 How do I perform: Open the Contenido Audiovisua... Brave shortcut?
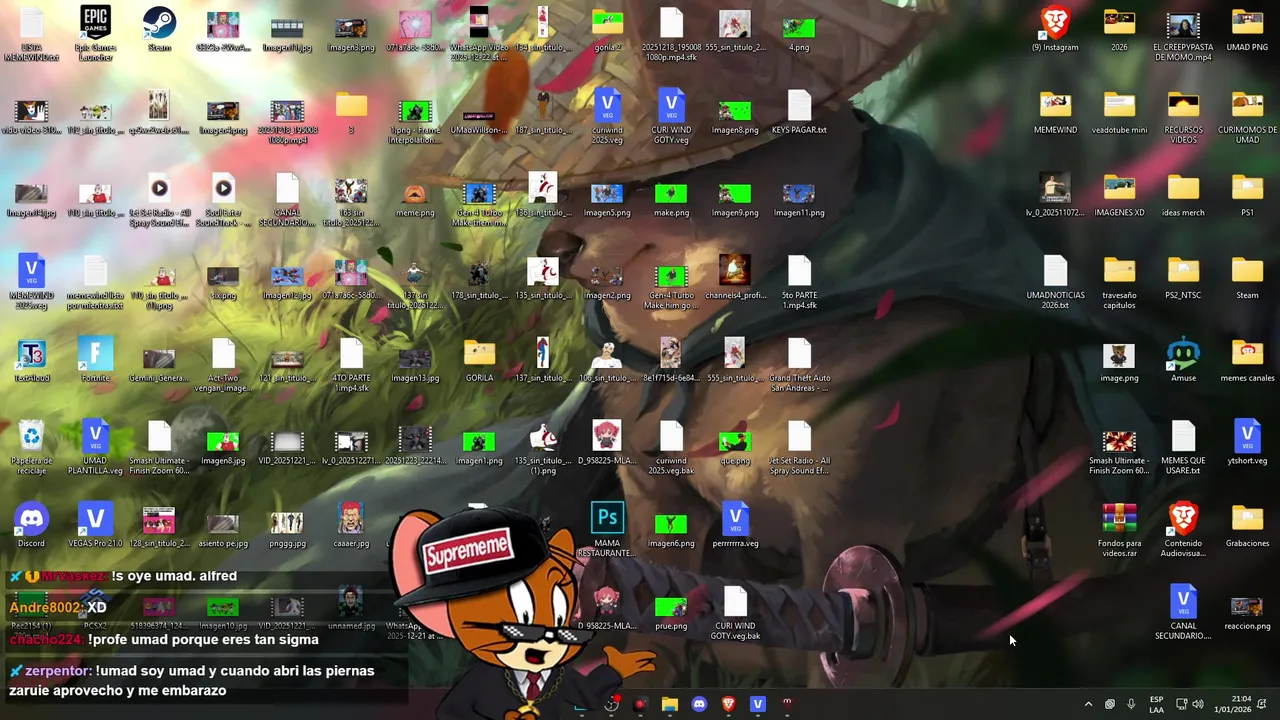tap(1183, 530)
